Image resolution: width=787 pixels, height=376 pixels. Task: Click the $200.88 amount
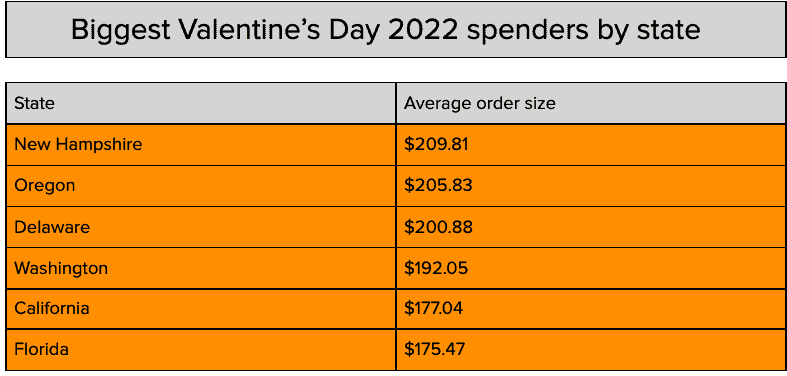[x=438, y=227]
